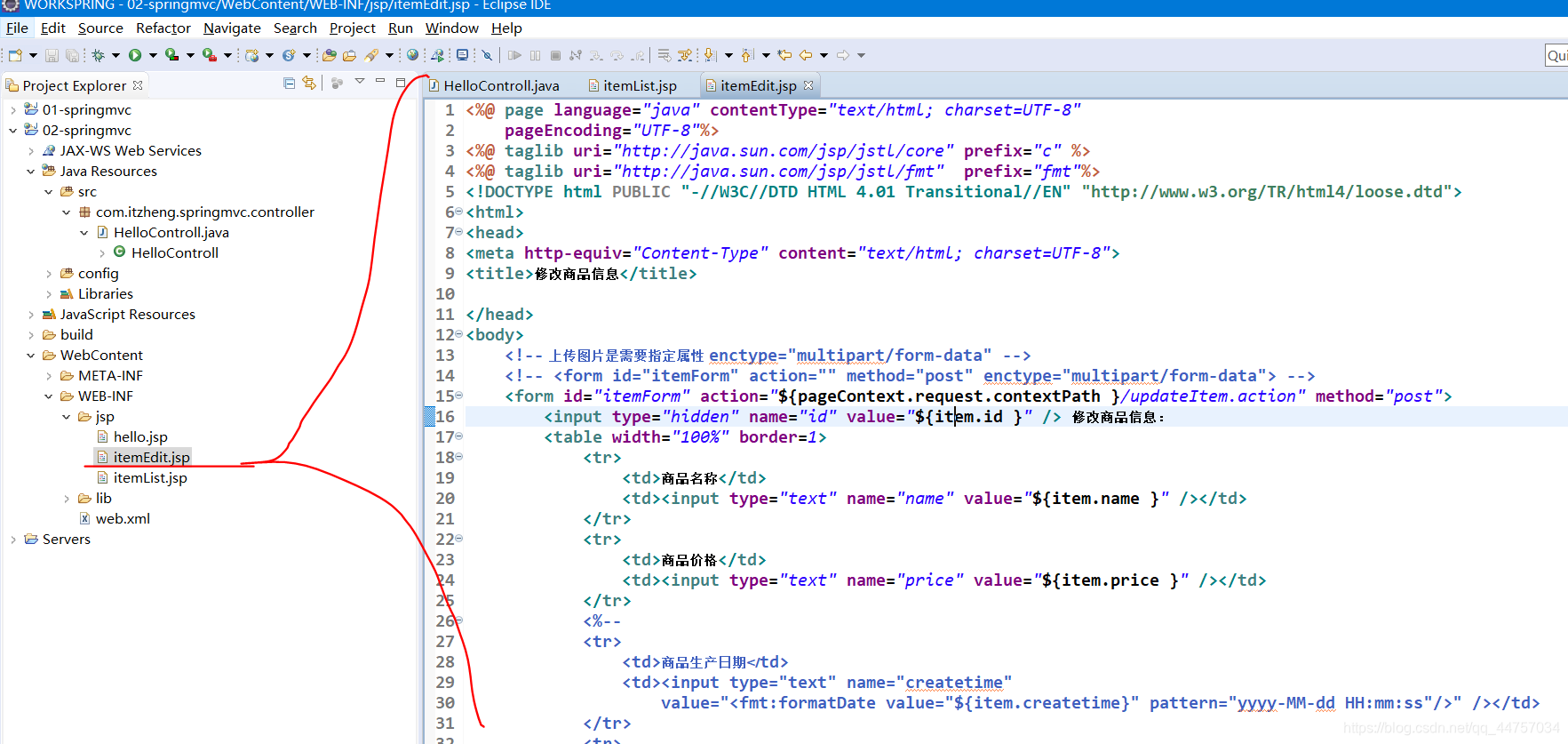Minimize the Project Explorer panel

point(380,82)
